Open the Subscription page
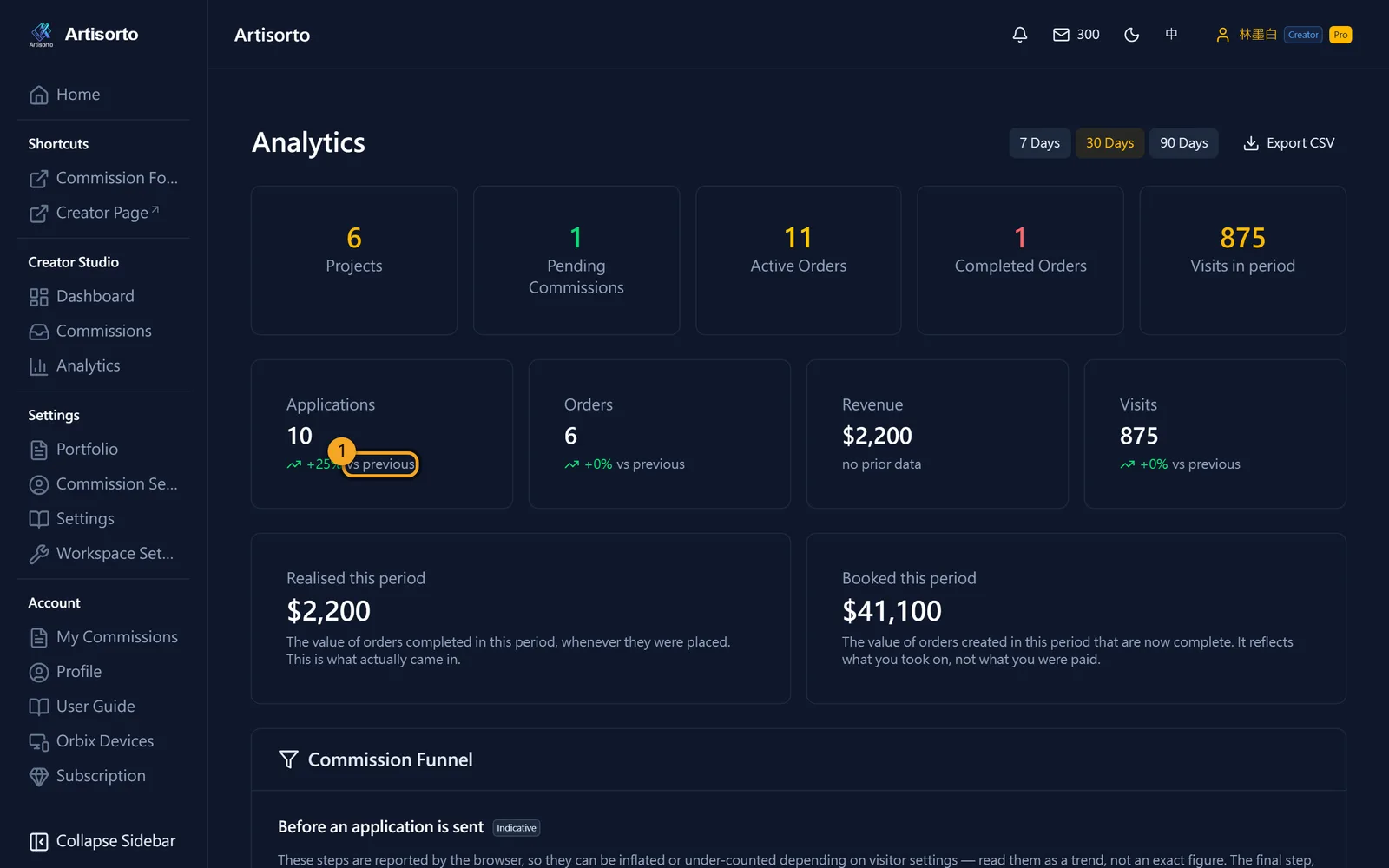Screen dimensions: 1389x868 (x=103, y=775)
